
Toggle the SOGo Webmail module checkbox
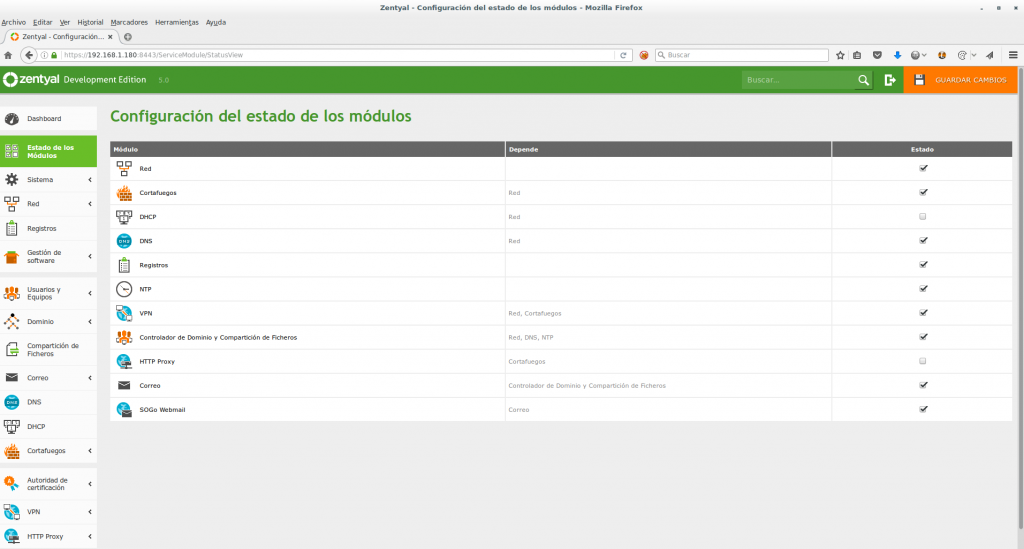point(923,409)
